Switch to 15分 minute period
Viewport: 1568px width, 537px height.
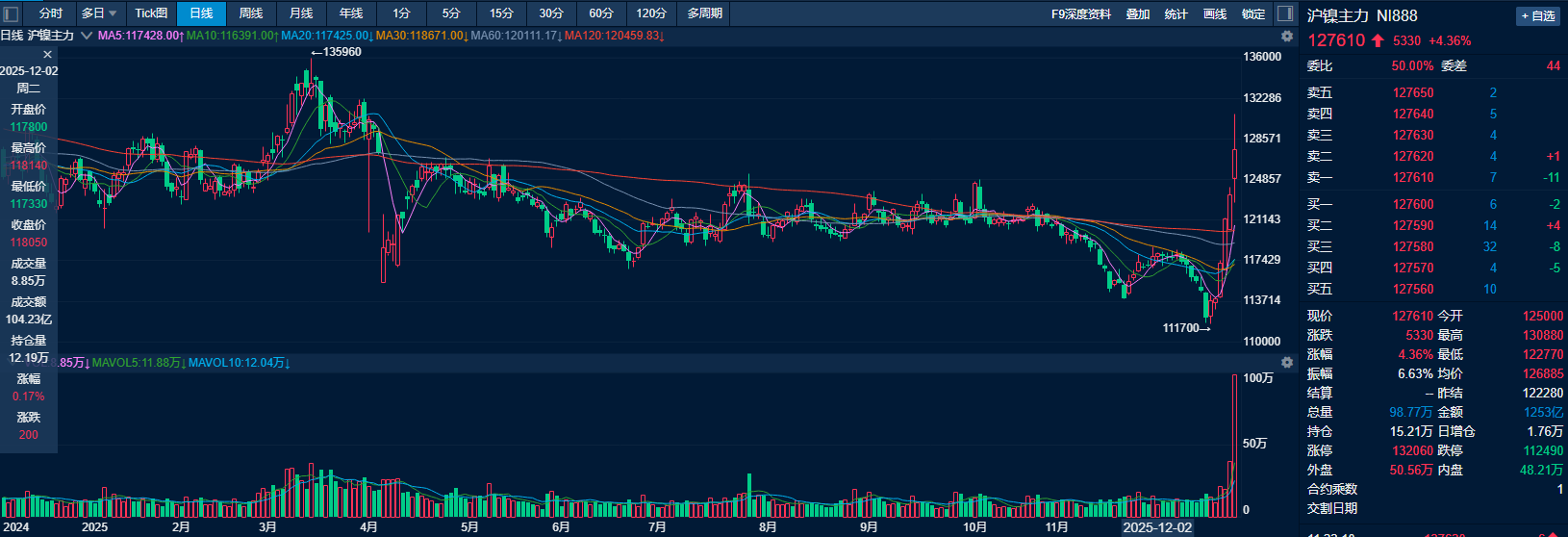coord(501,13)
